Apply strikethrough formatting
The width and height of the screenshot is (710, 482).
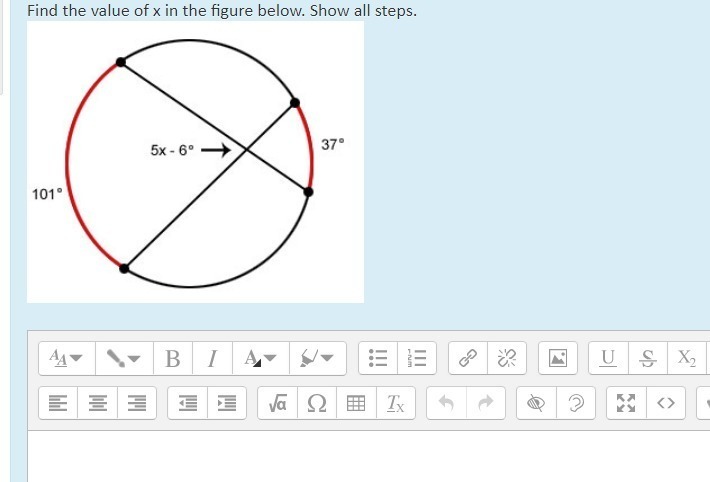coord(646,357)
